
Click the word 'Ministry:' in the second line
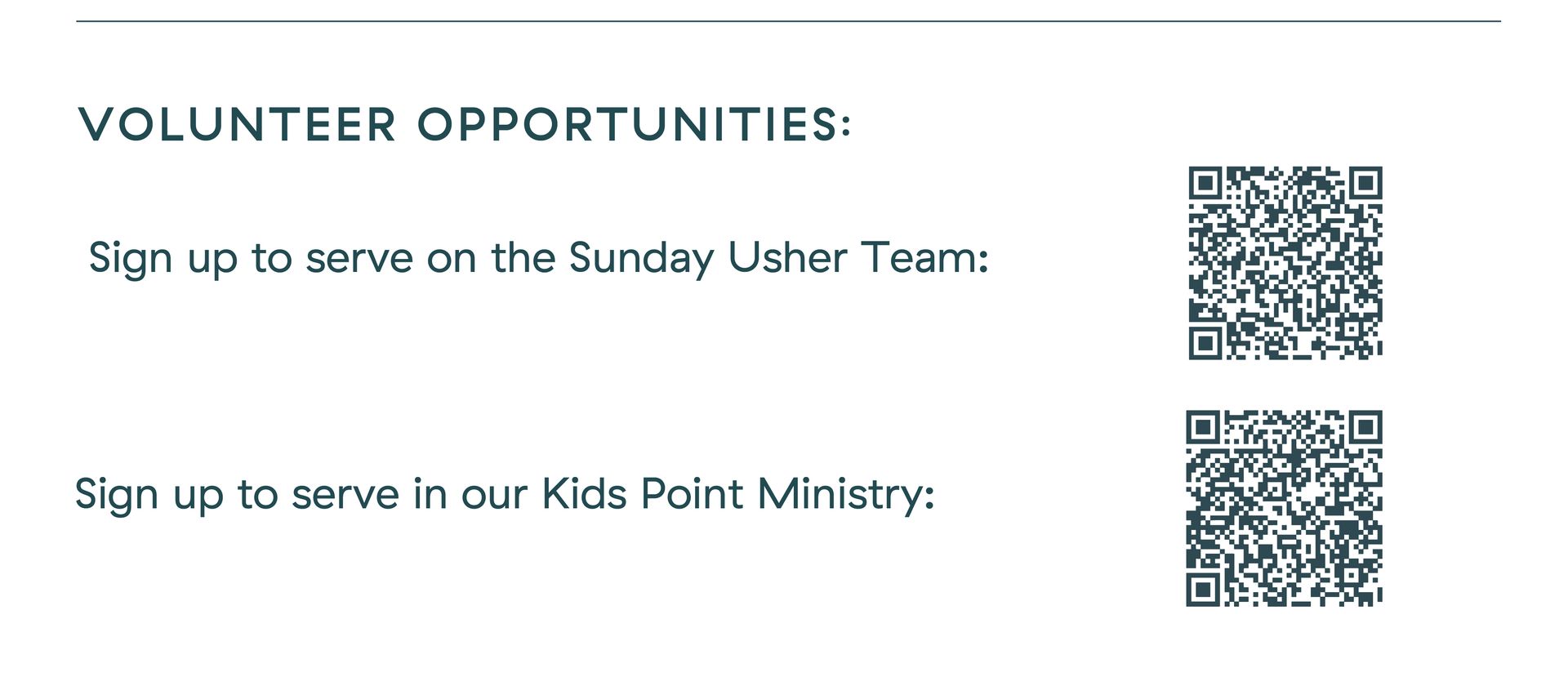pos(846,495)
